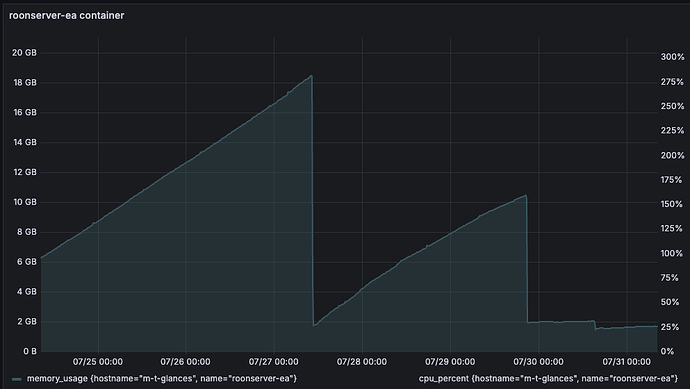The image size is (690, 389).
Task: Select the 07/28 00:00 time axis label
Action: (x=362, y=362)
